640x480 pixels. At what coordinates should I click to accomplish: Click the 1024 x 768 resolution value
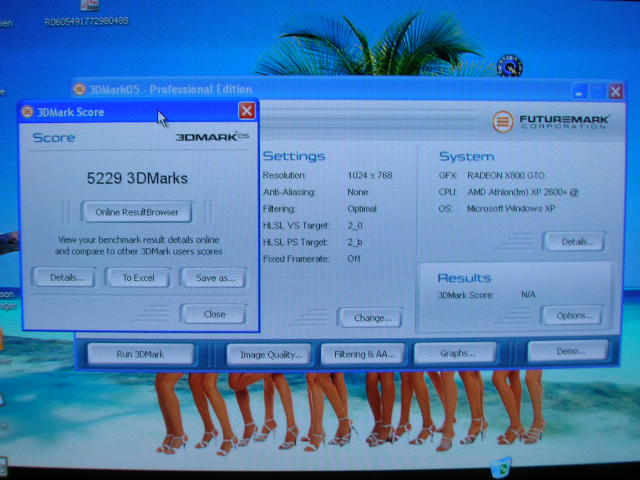tap(370, 175)
